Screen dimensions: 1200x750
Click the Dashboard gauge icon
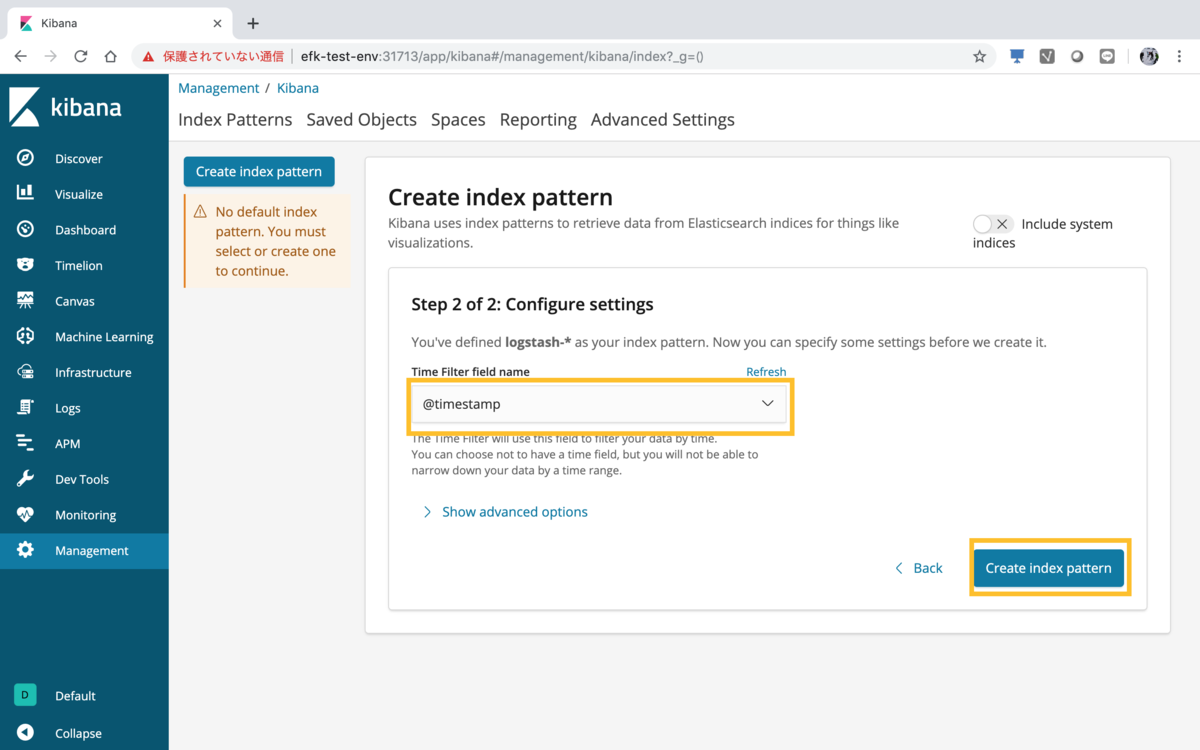click(25, 229)
